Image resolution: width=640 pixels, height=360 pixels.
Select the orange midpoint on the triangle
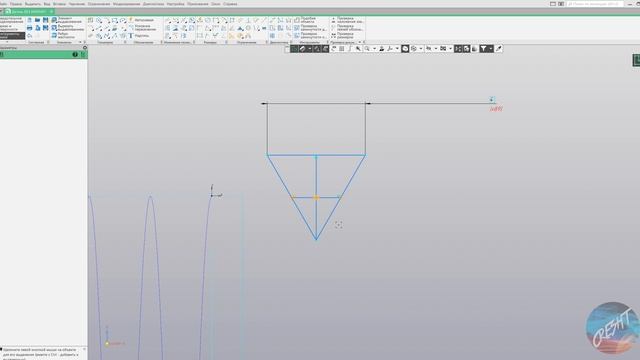(x=316, y=198)
